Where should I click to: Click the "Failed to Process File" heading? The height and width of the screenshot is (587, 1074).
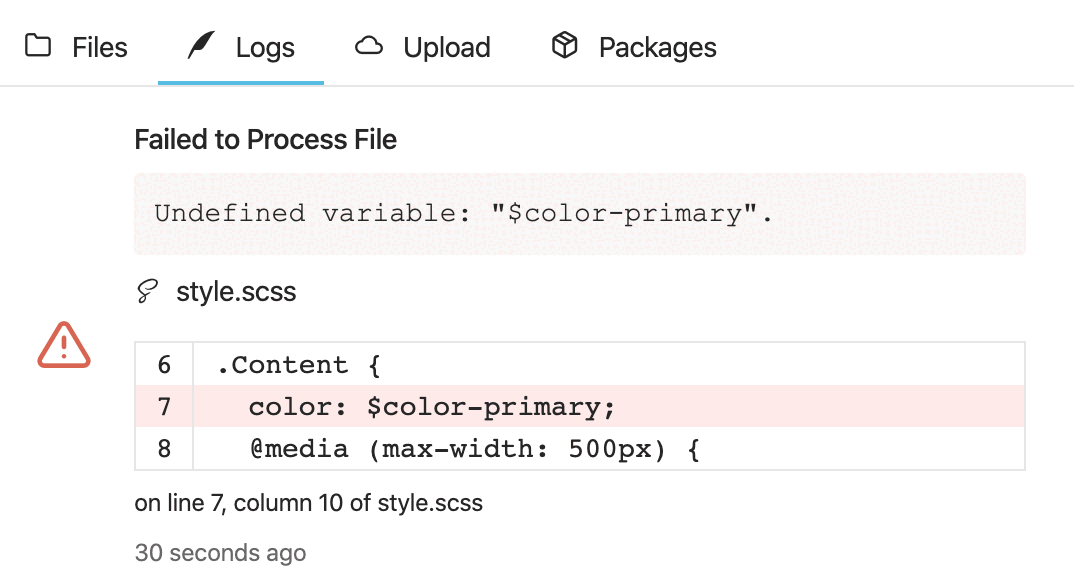(265, 140)
